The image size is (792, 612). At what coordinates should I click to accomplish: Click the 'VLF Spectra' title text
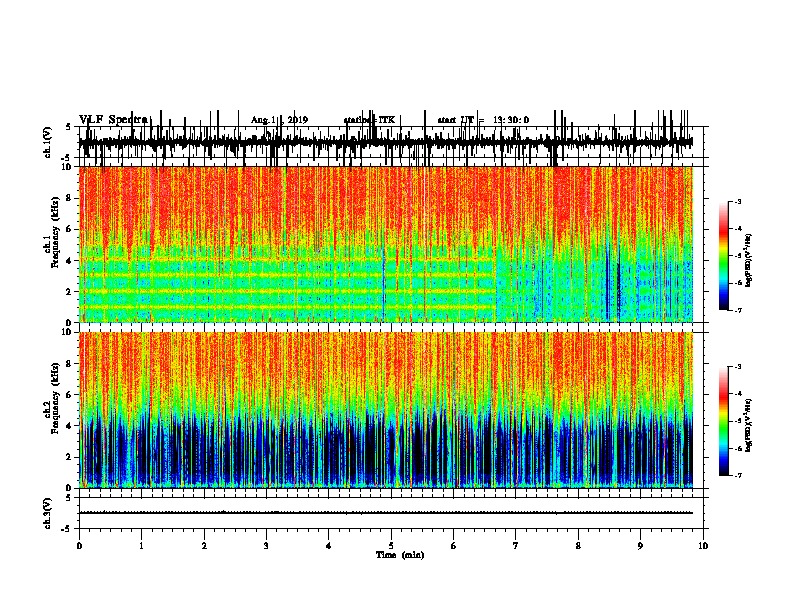pyautogui.click(x=113, y=120)
